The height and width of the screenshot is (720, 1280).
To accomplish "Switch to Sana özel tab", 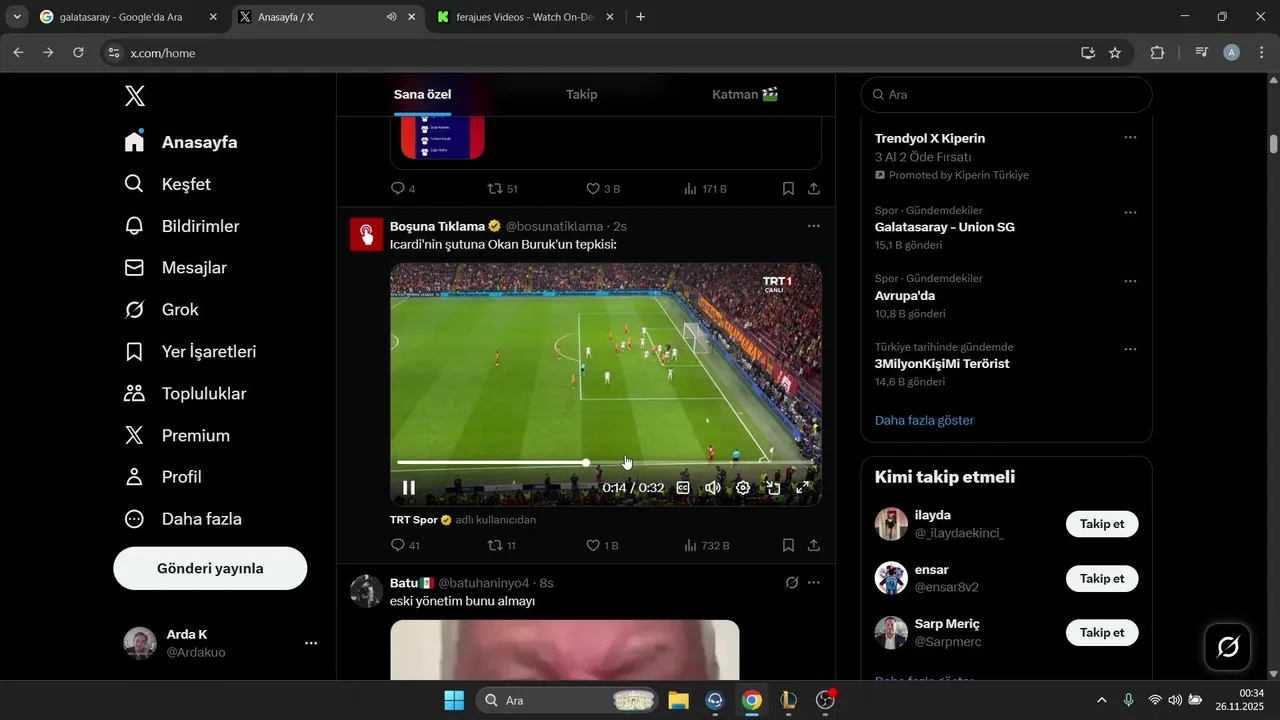I will point(422,95).
